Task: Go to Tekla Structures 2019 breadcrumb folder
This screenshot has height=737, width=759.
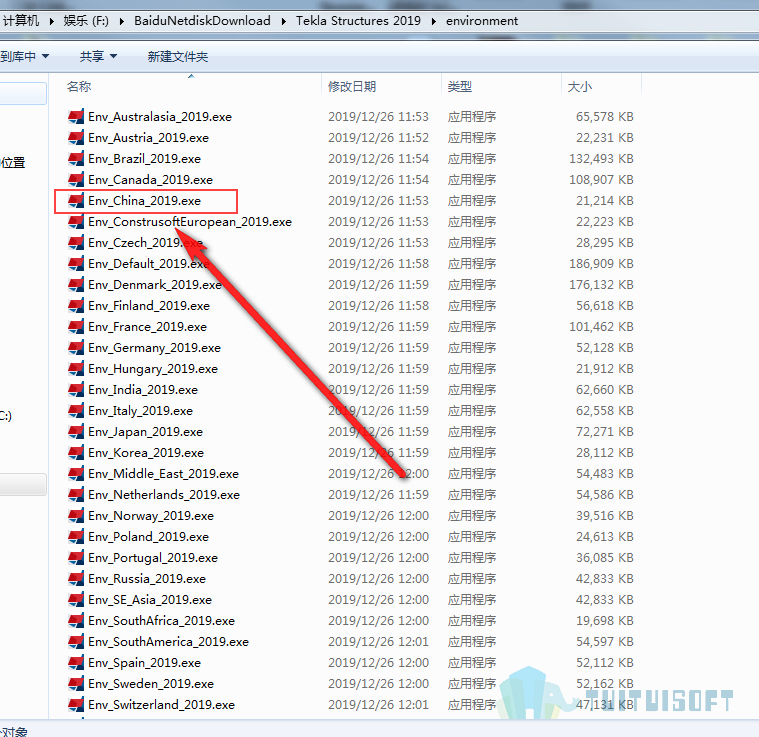Action: [x=358, y=21]
